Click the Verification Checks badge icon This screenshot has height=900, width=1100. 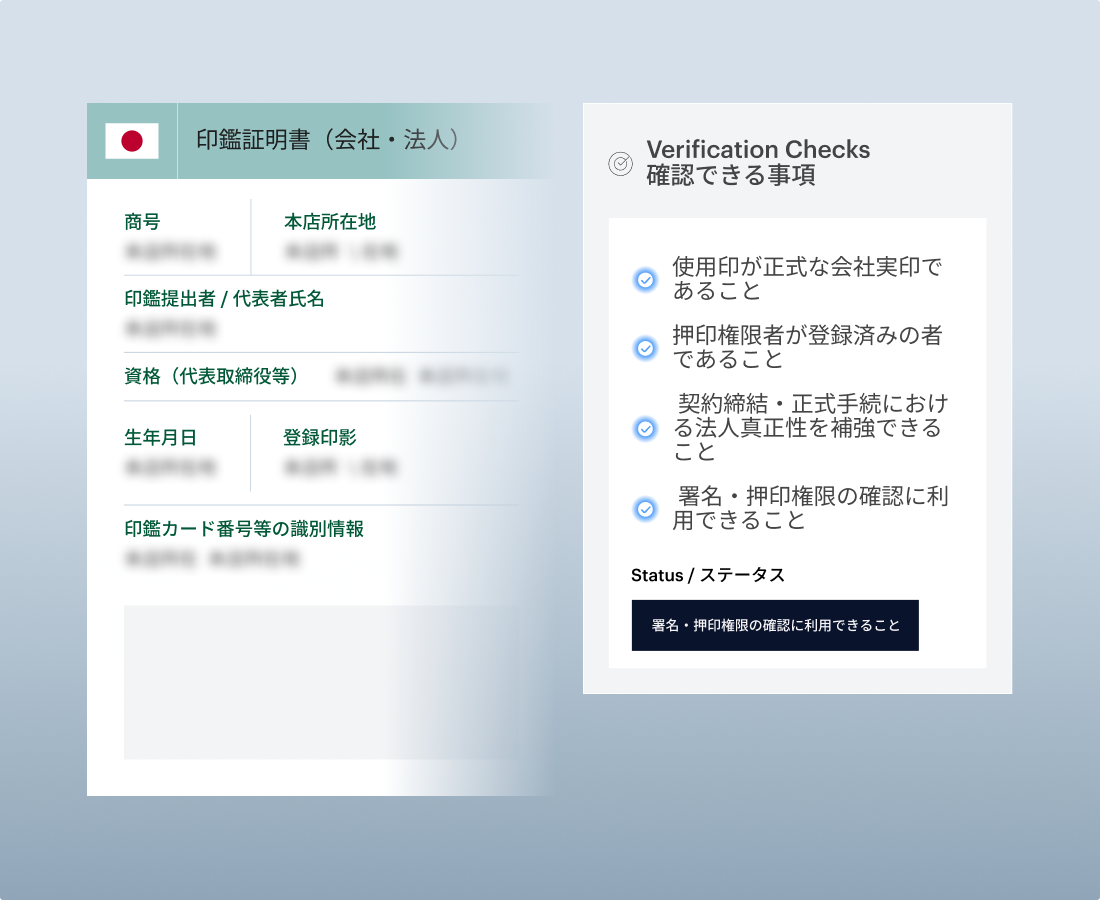(620, 163)
